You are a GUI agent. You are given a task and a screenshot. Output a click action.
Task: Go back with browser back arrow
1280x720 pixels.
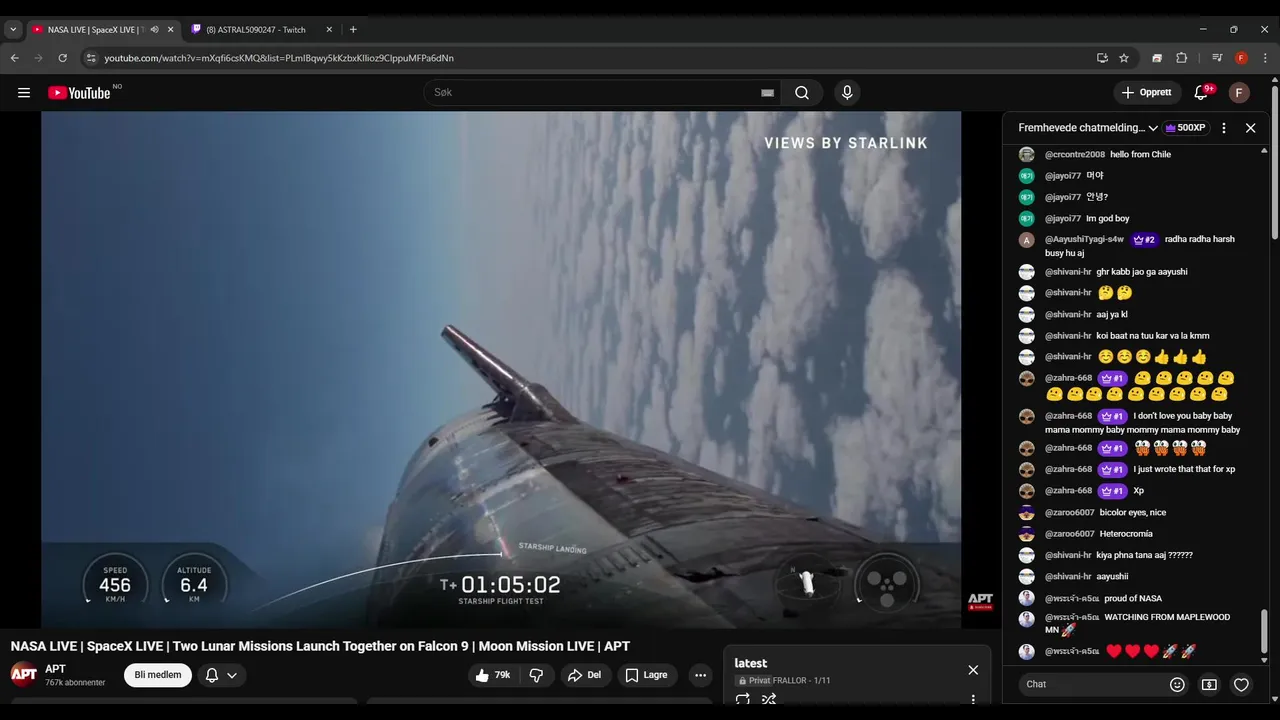pos(15,58)
